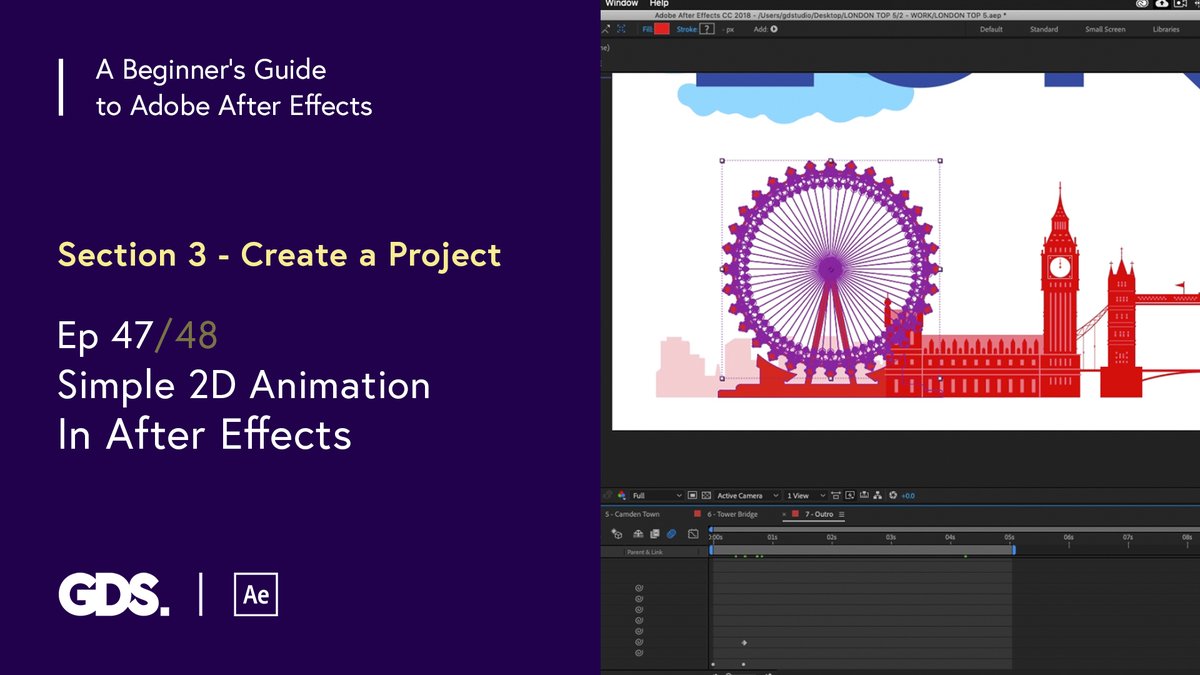The image size is (1200, 675).
Task: Open the Window menu
Action: pyautogui.click(x=621, y=3)
